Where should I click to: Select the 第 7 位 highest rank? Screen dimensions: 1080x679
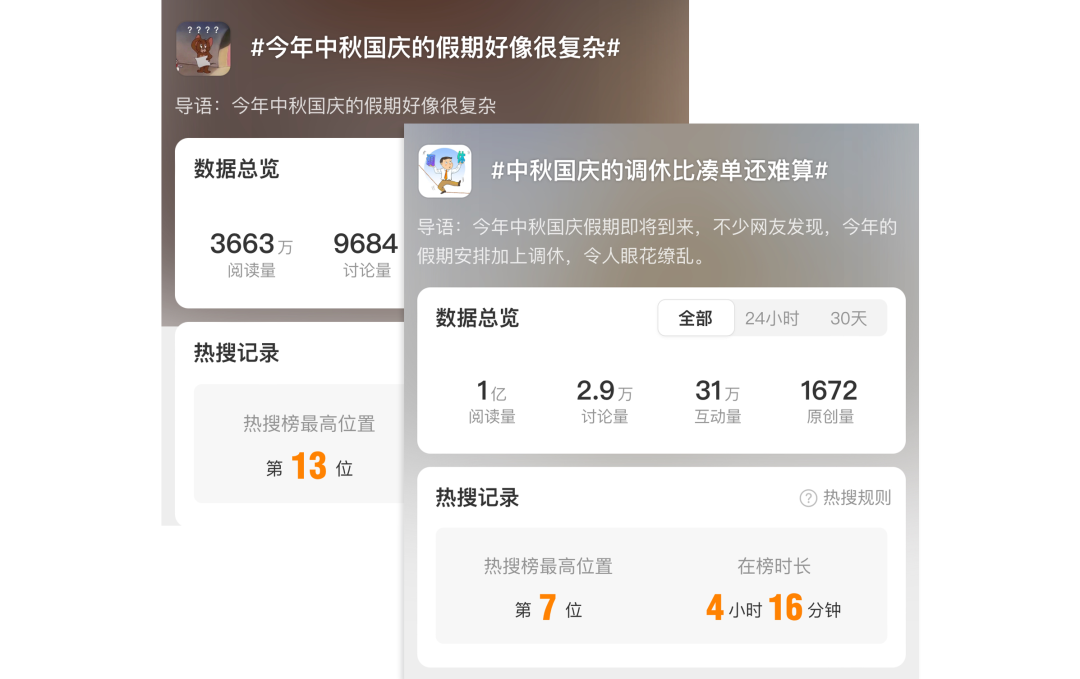tap(548, 609)
